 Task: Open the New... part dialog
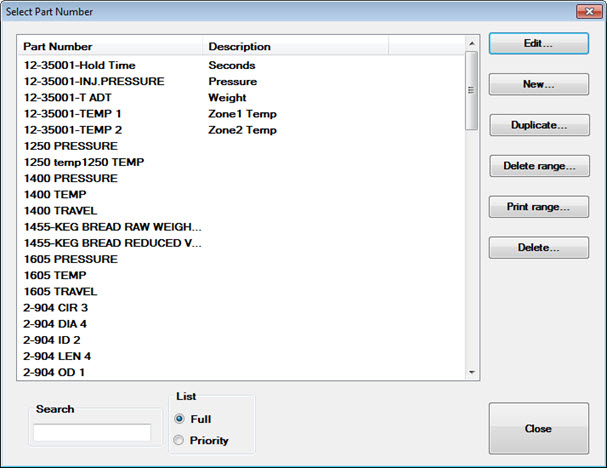tap(538, 85)
